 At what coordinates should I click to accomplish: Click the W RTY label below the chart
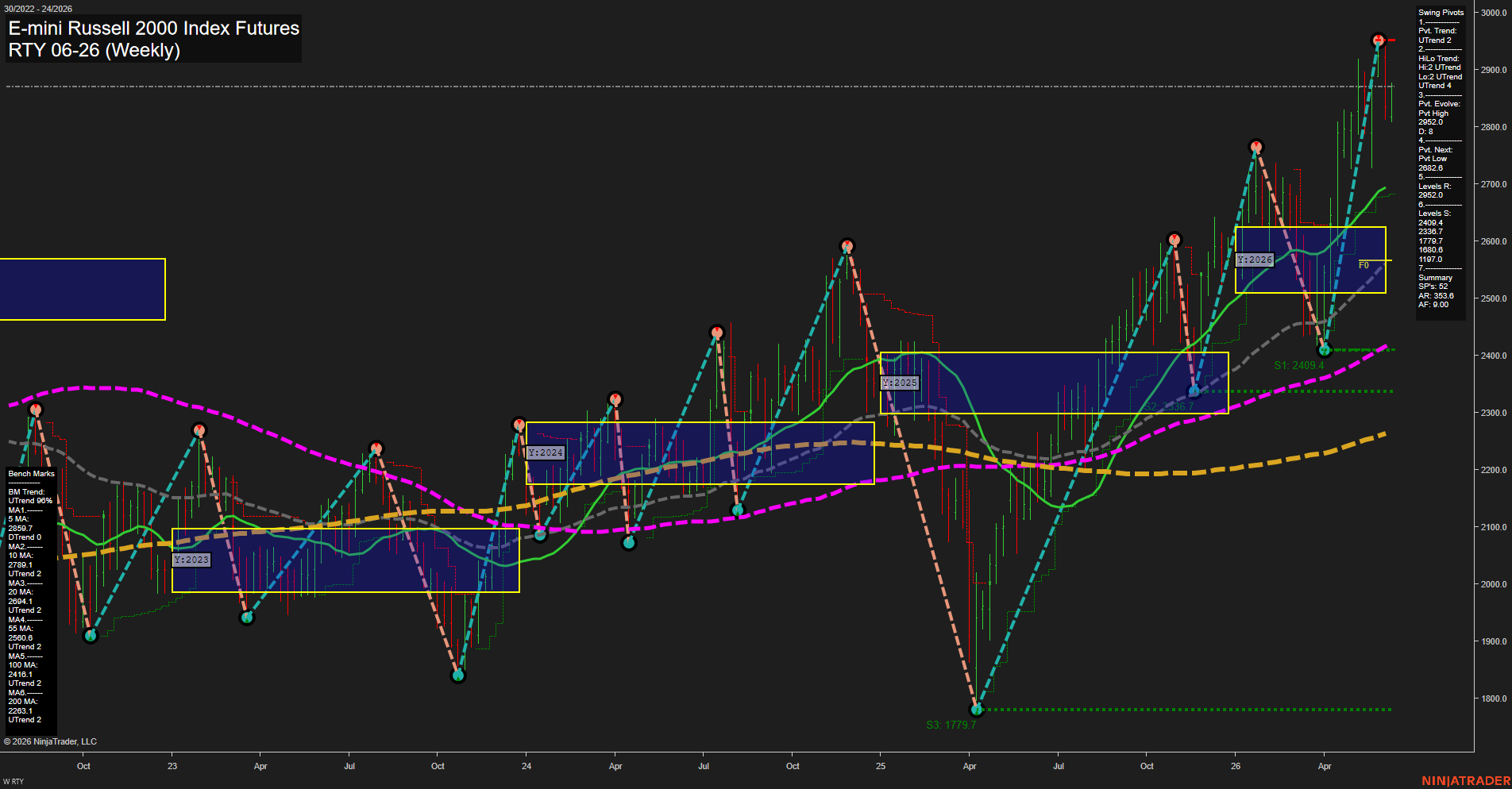tap(13, 782)
